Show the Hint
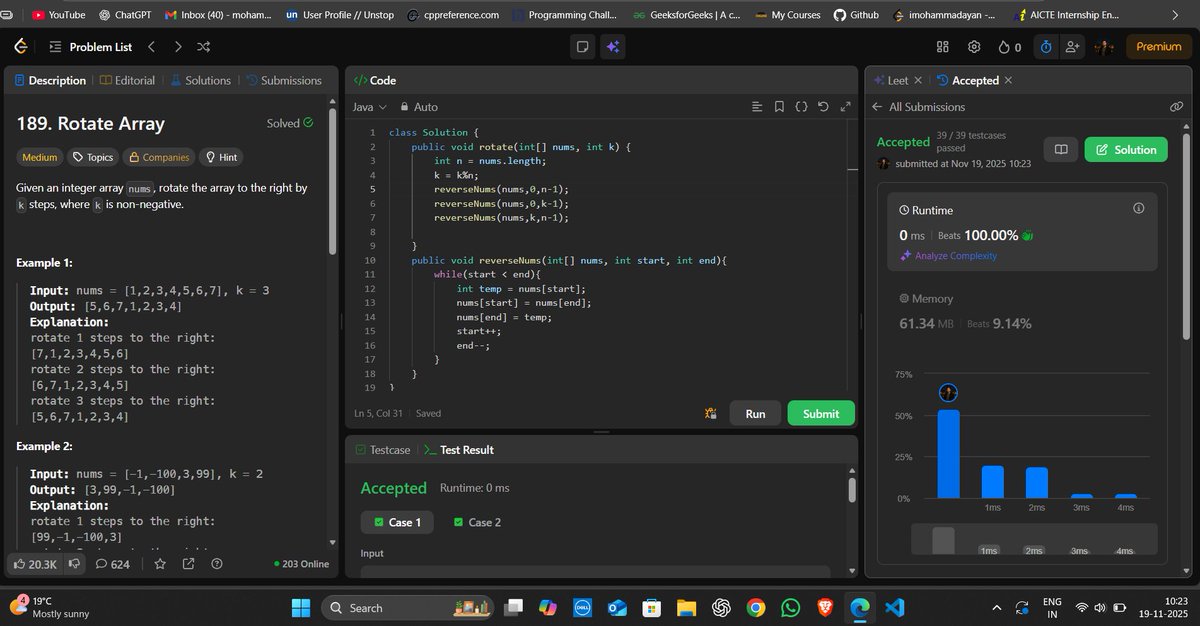 coord(220,157)
